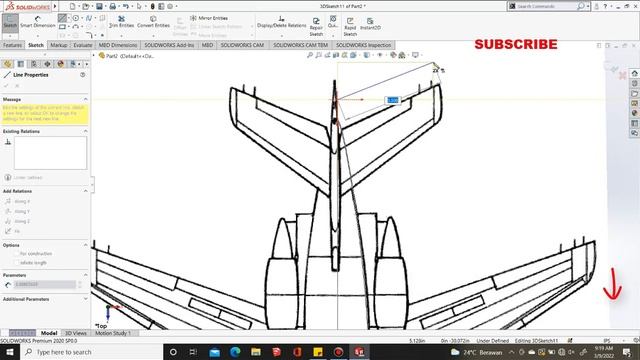Click the New document icon

click(72, 6)
